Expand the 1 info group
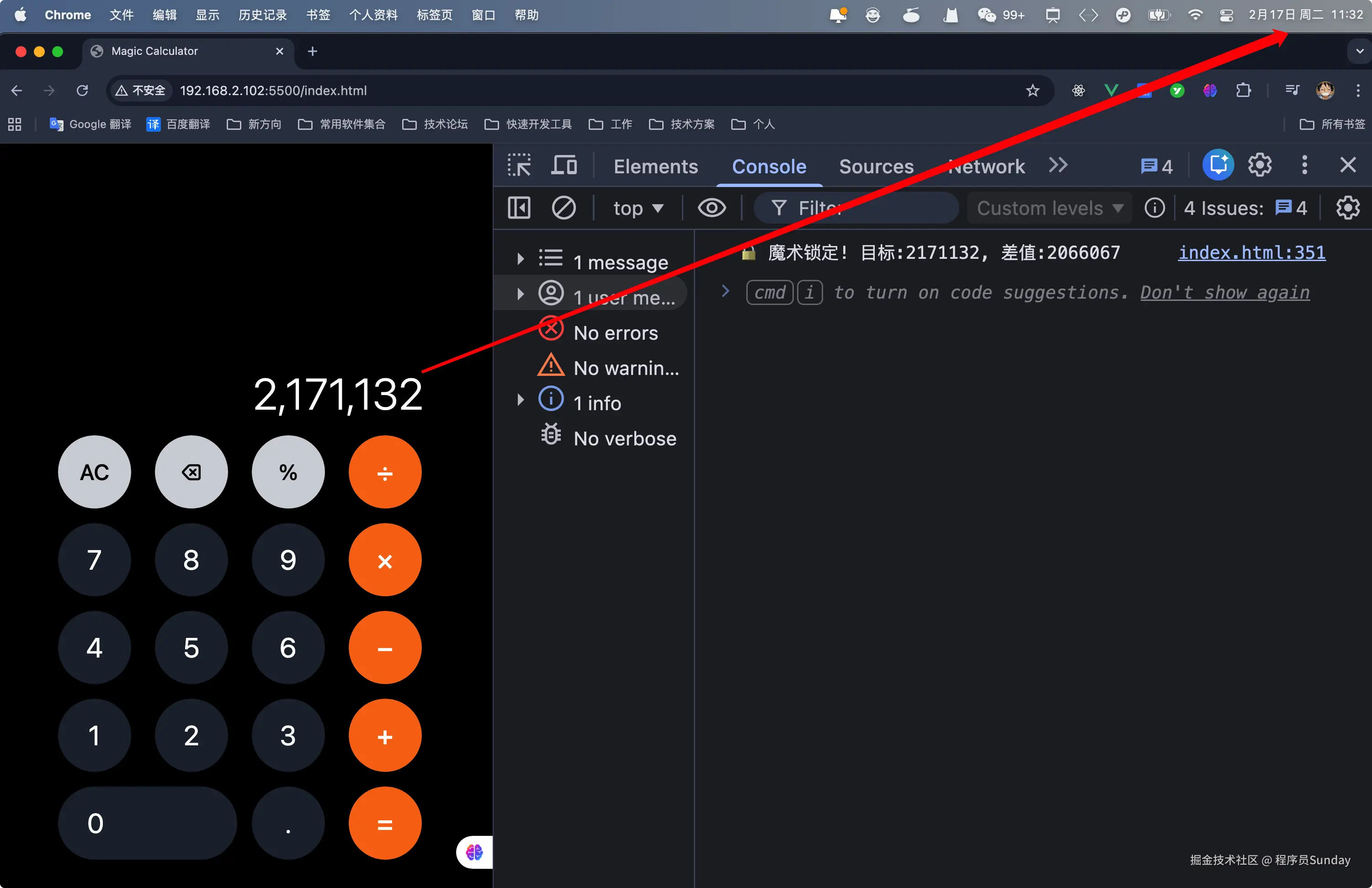 (x=521, y=400)
